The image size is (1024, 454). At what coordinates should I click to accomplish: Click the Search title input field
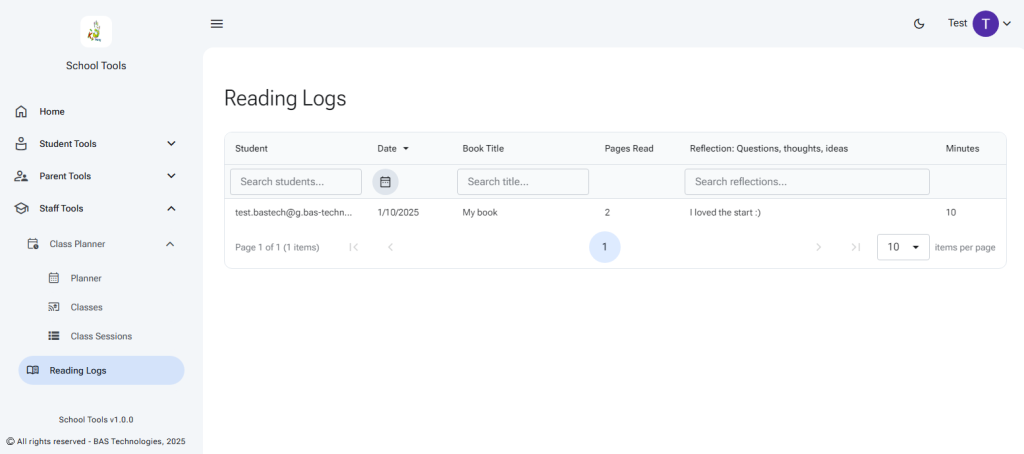click(523, 182)
